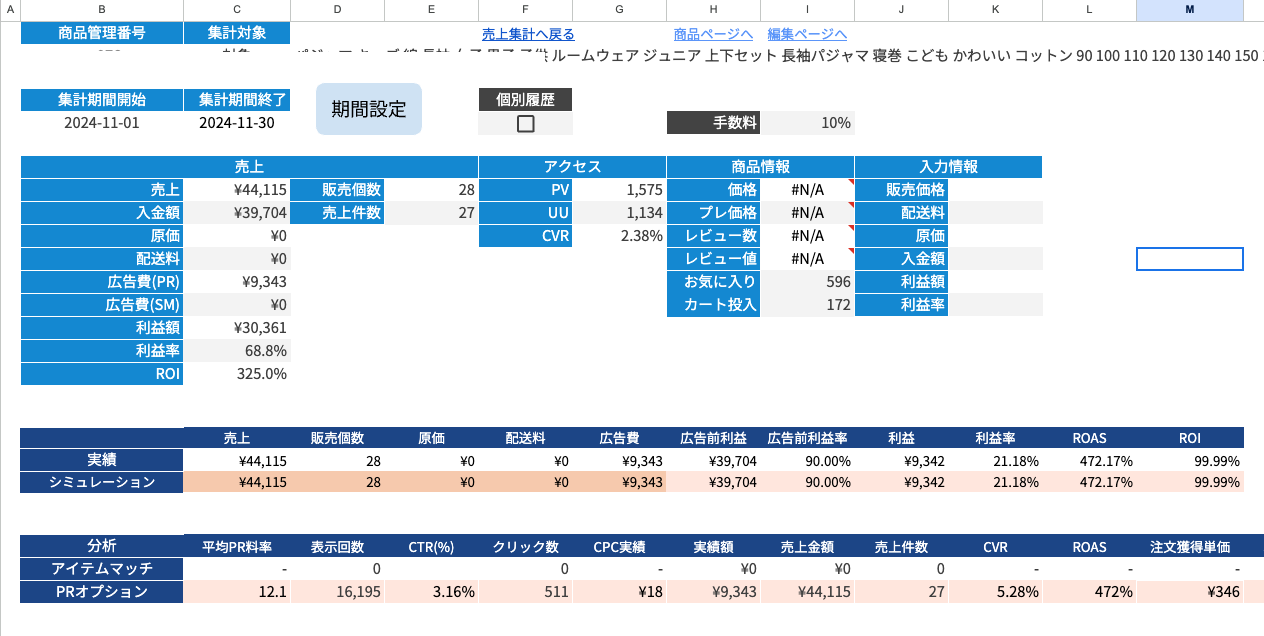The height and width of the screenshot is (636, 1264).
Task: Click the 集計期間終了 label cell
Action: point(237,100)
